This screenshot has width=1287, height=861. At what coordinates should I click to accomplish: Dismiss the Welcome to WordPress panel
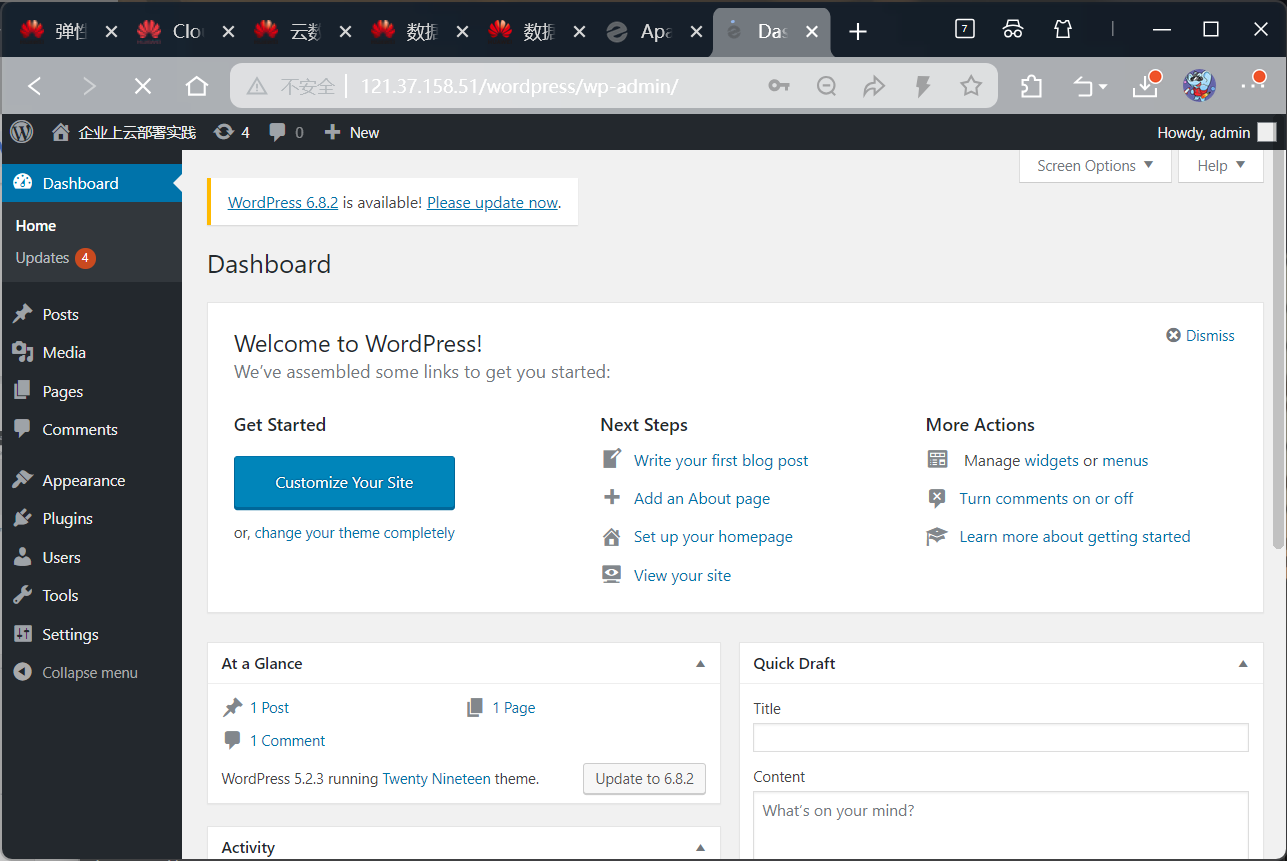(1200, 336)
